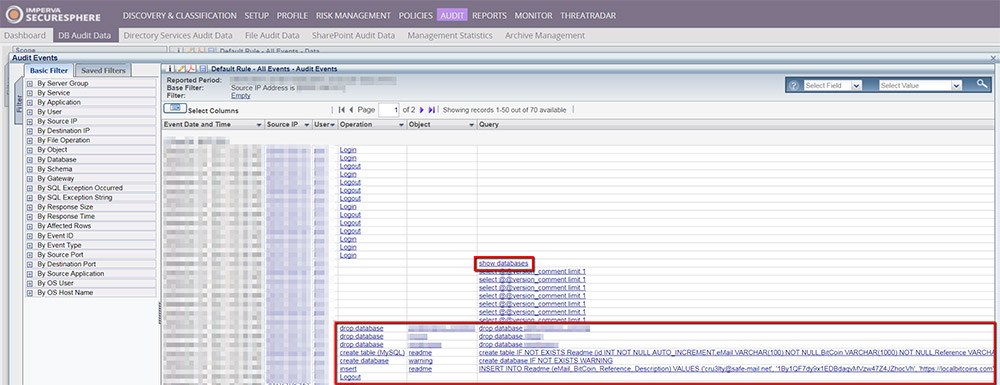Image resolution: width=1000 pixels, height=385 pixels.
Task: Expand the By Source IP filter
Action: point(30,121)
